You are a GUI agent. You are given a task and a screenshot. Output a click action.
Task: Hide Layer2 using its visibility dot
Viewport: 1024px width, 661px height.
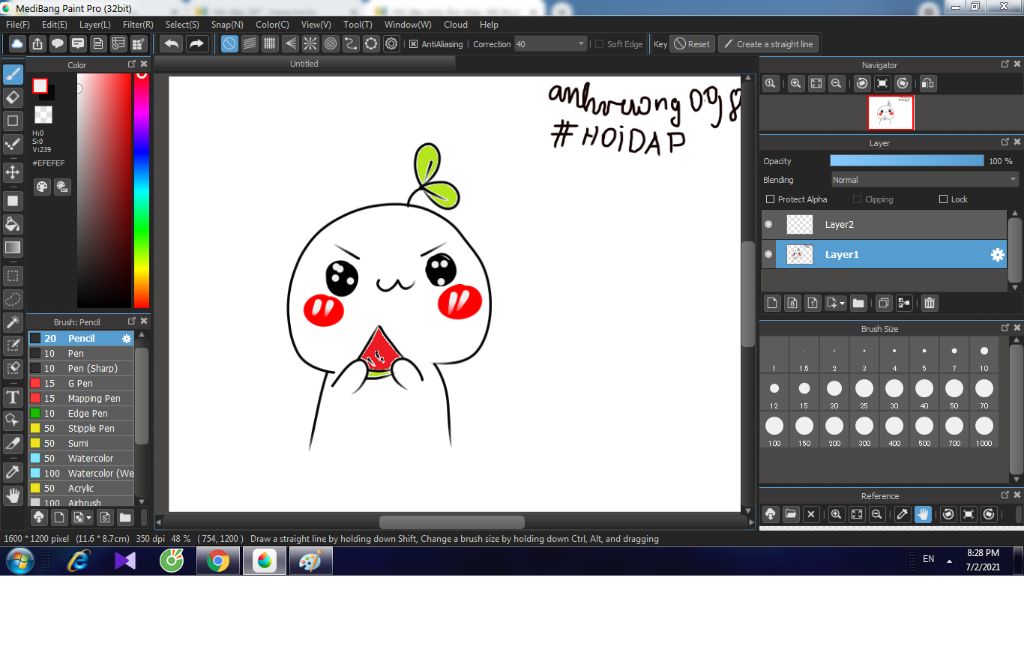click(769, 224)
